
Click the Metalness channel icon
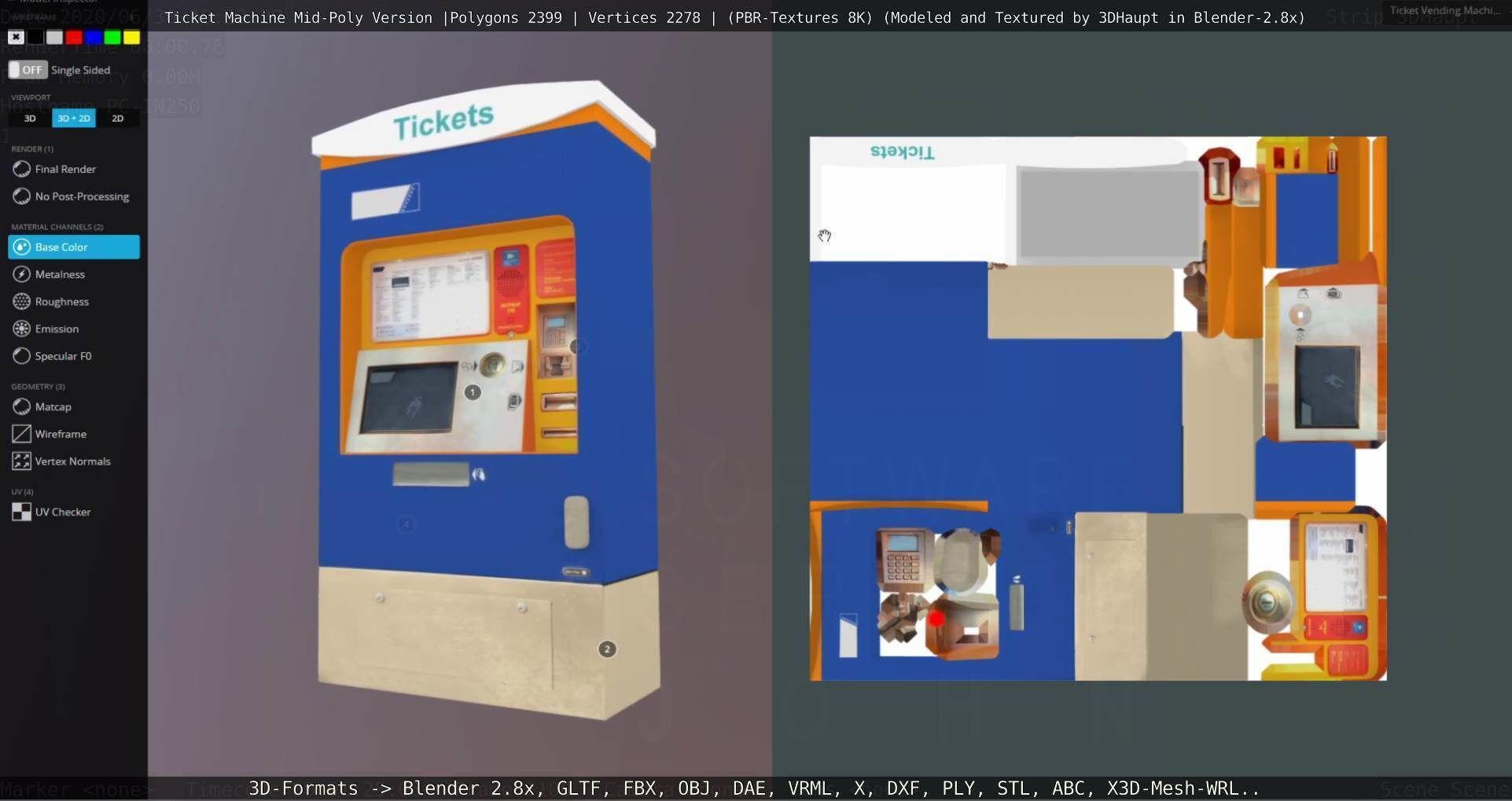click(x=21, y=274)
